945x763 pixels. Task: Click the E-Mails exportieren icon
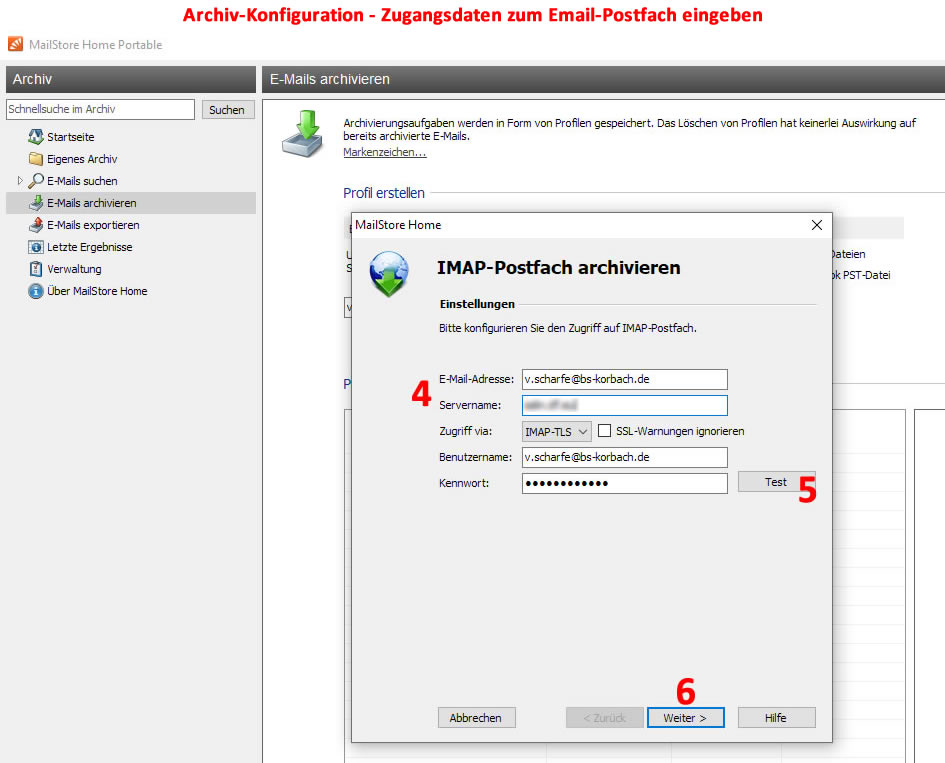click(36, 225)
